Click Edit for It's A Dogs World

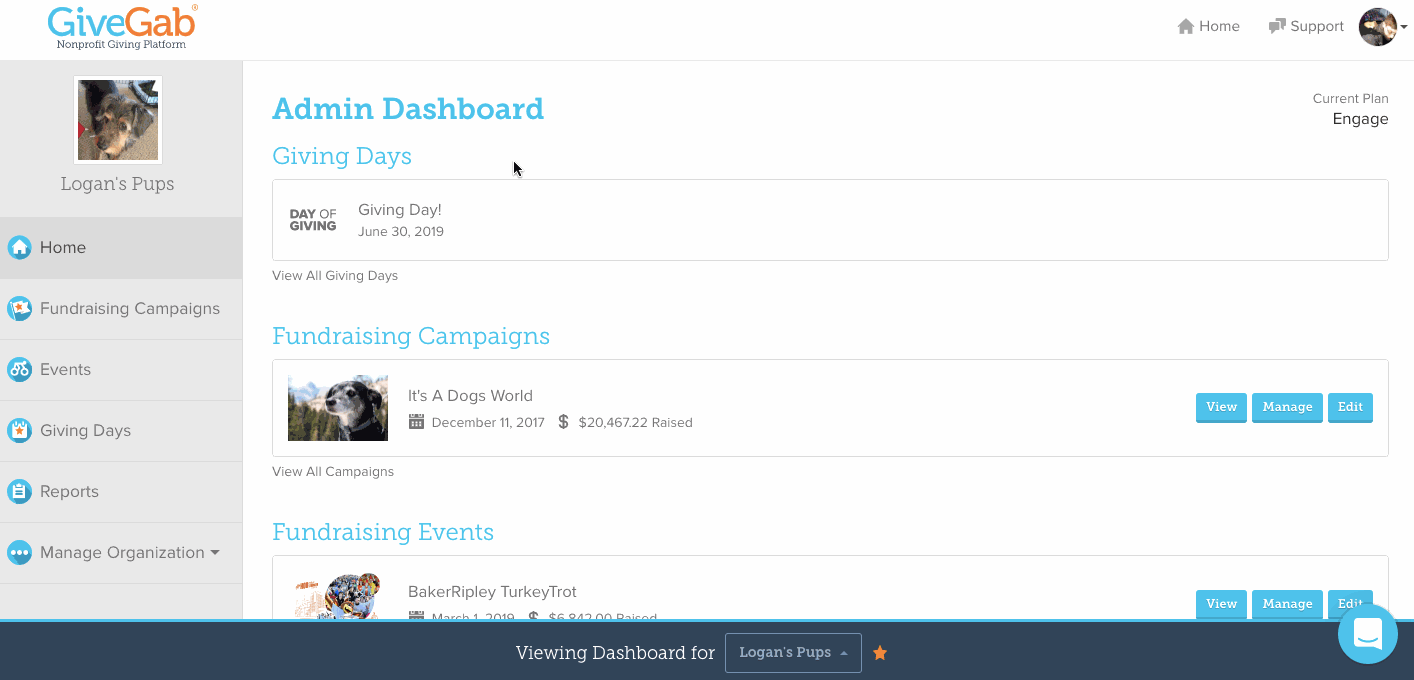pos(1350,408)
